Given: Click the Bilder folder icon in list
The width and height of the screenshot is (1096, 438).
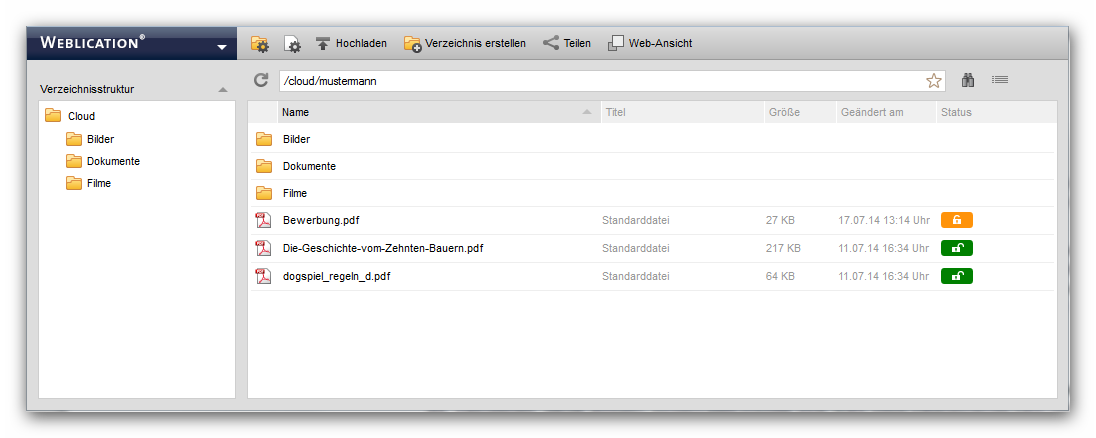Looking at the screenshot, I should [264, 139].
